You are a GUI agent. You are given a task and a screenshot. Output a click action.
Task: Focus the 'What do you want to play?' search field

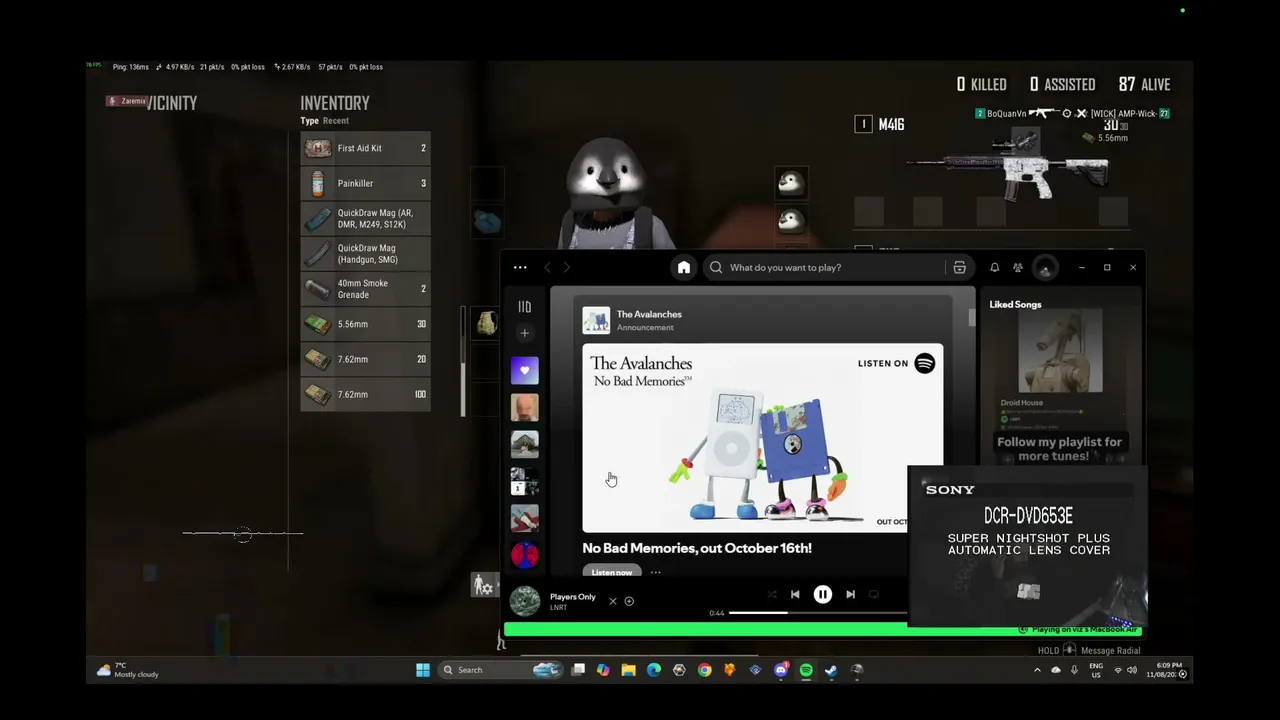pyautogui.click(x=823, y=267)
